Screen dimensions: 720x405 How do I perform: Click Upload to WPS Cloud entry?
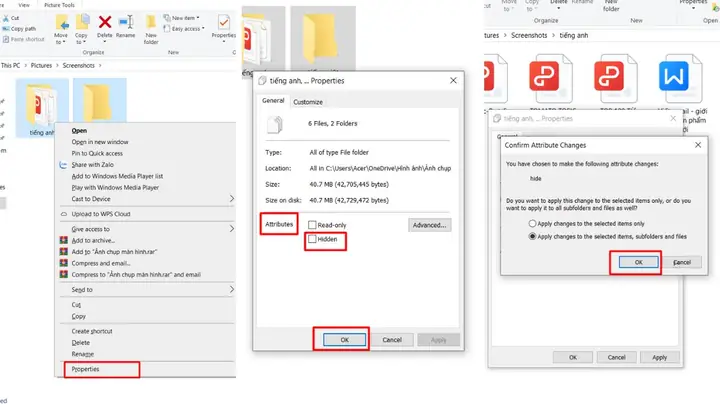pos(101,214)
